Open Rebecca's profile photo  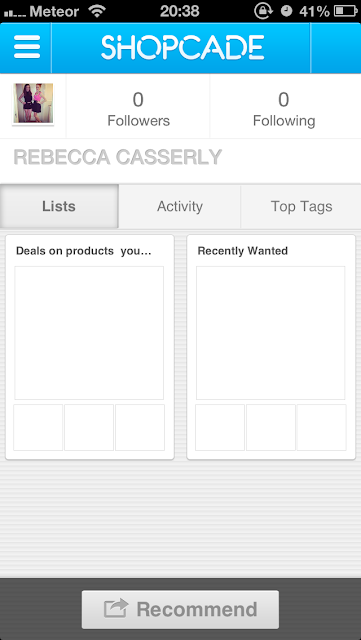[x=33, y=103]
